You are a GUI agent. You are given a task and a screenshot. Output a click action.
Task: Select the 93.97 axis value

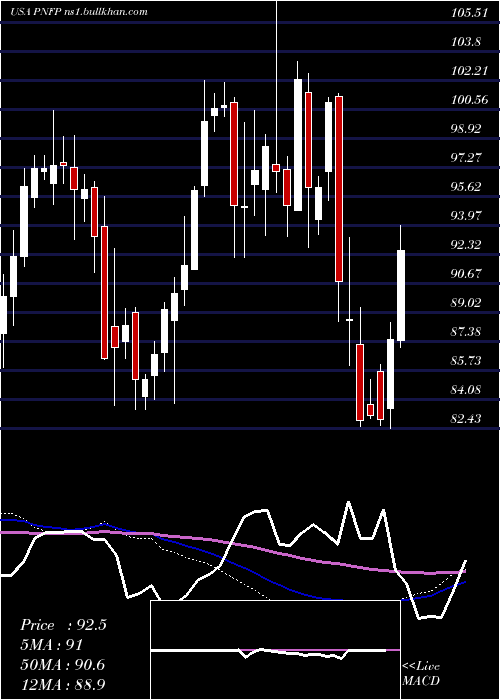(466, 216)
